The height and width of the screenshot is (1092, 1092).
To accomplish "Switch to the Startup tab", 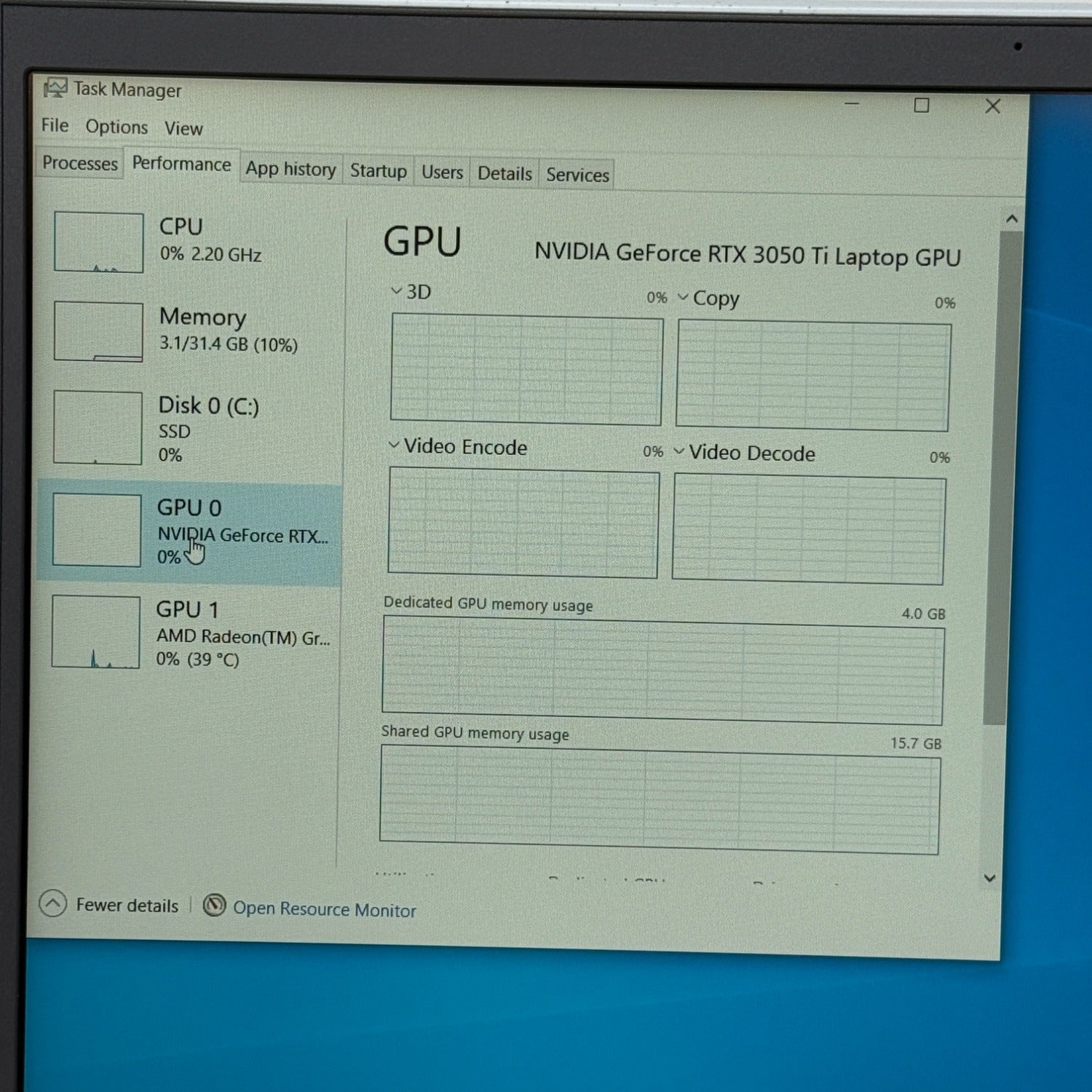I will (x=378, y=171).
